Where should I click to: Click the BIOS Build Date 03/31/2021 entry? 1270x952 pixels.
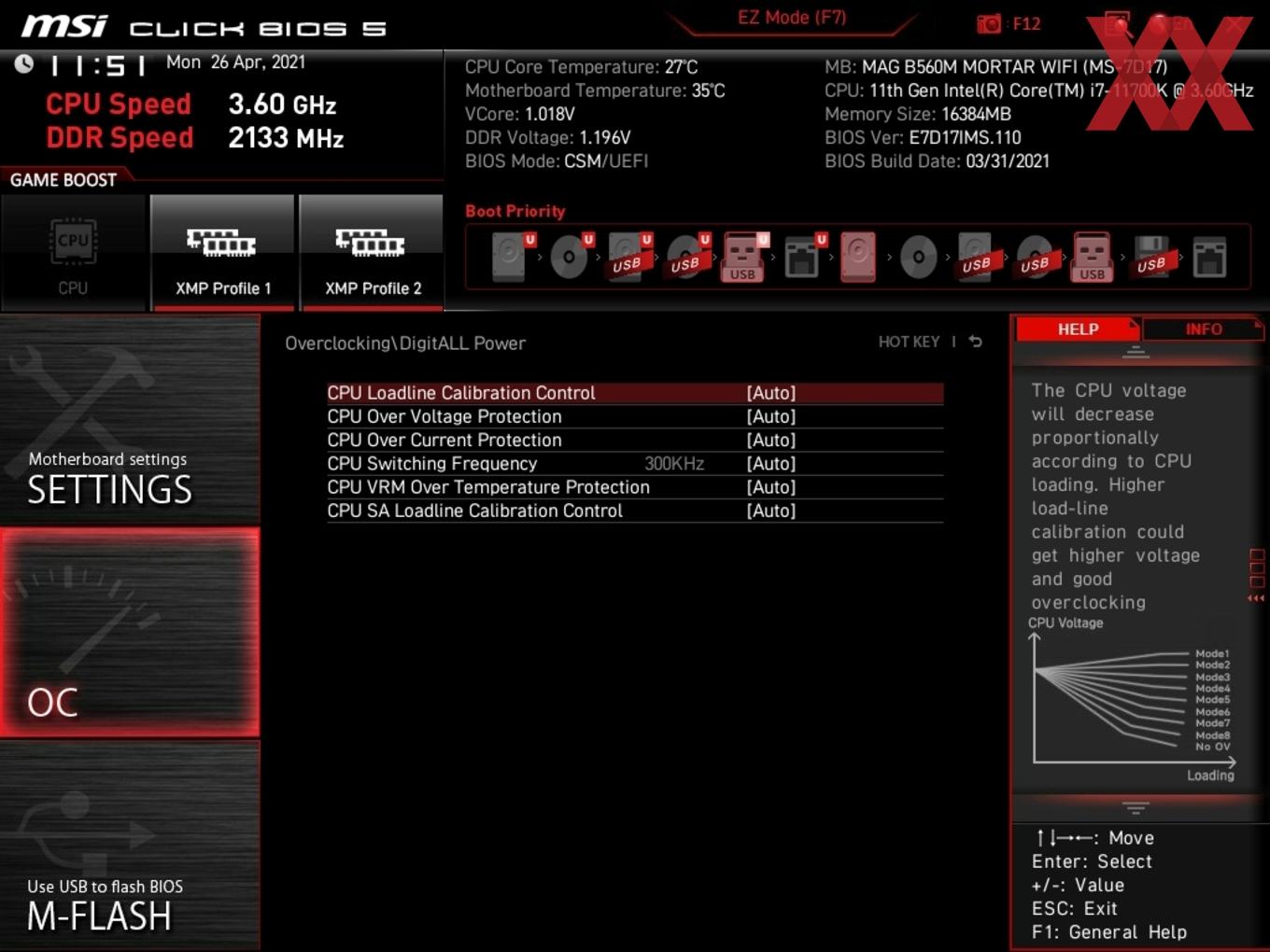point(937,161)
